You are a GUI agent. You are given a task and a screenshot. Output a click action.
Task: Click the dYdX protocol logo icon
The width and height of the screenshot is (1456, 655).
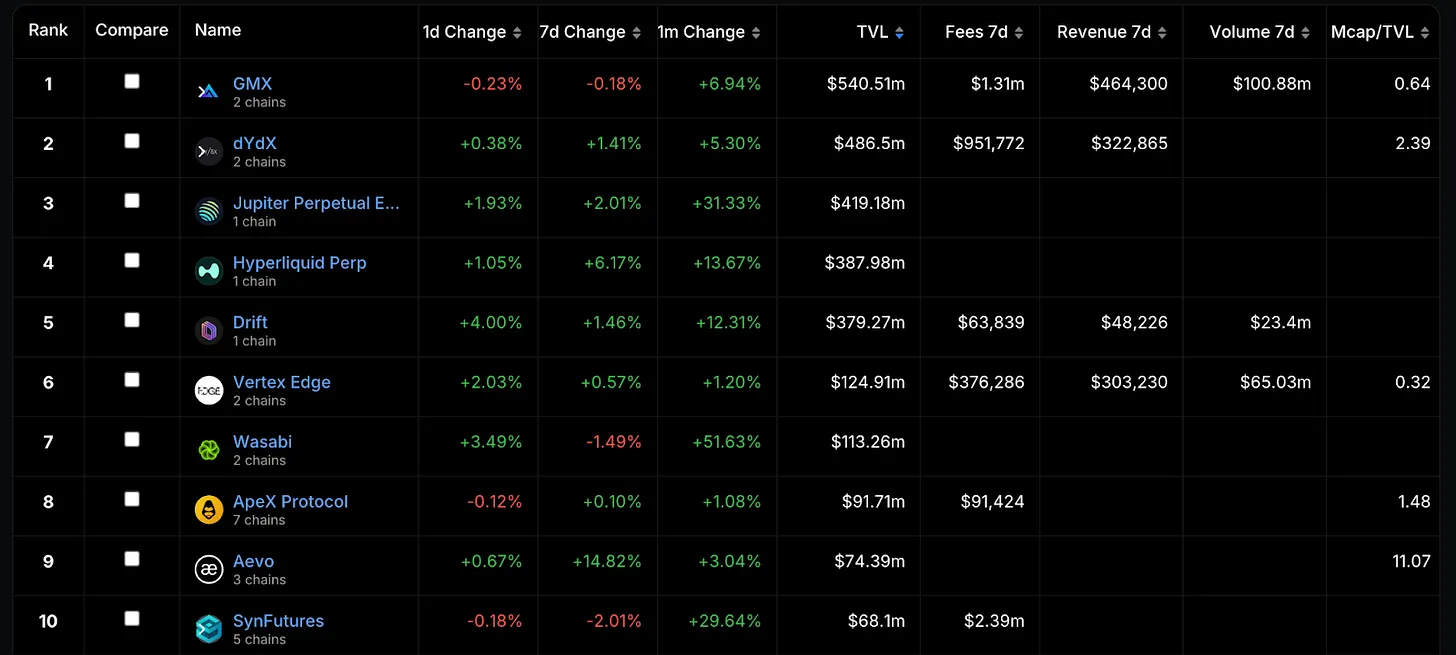point(208,152)
